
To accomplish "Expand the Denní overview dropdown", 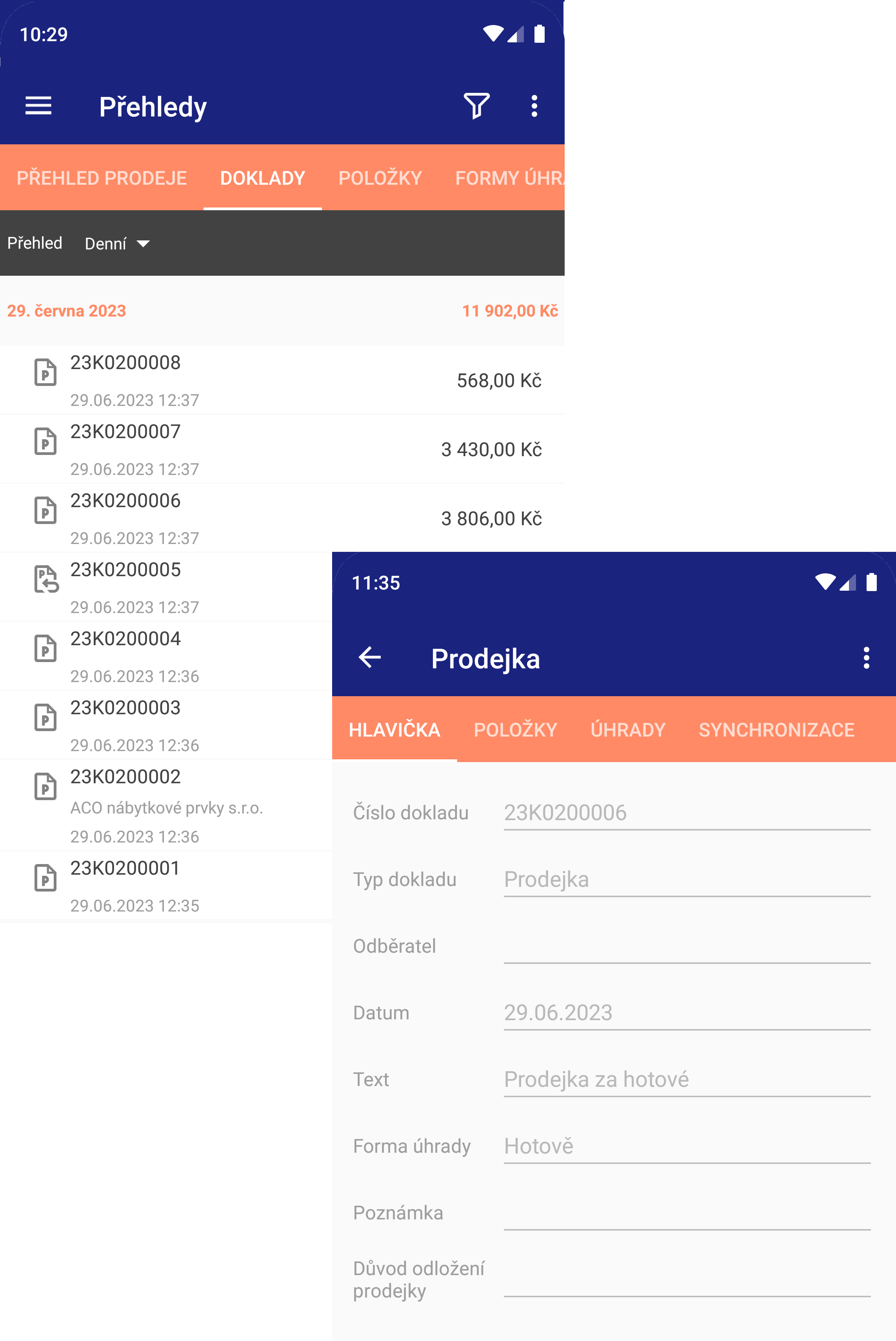I will click(118, 244).
